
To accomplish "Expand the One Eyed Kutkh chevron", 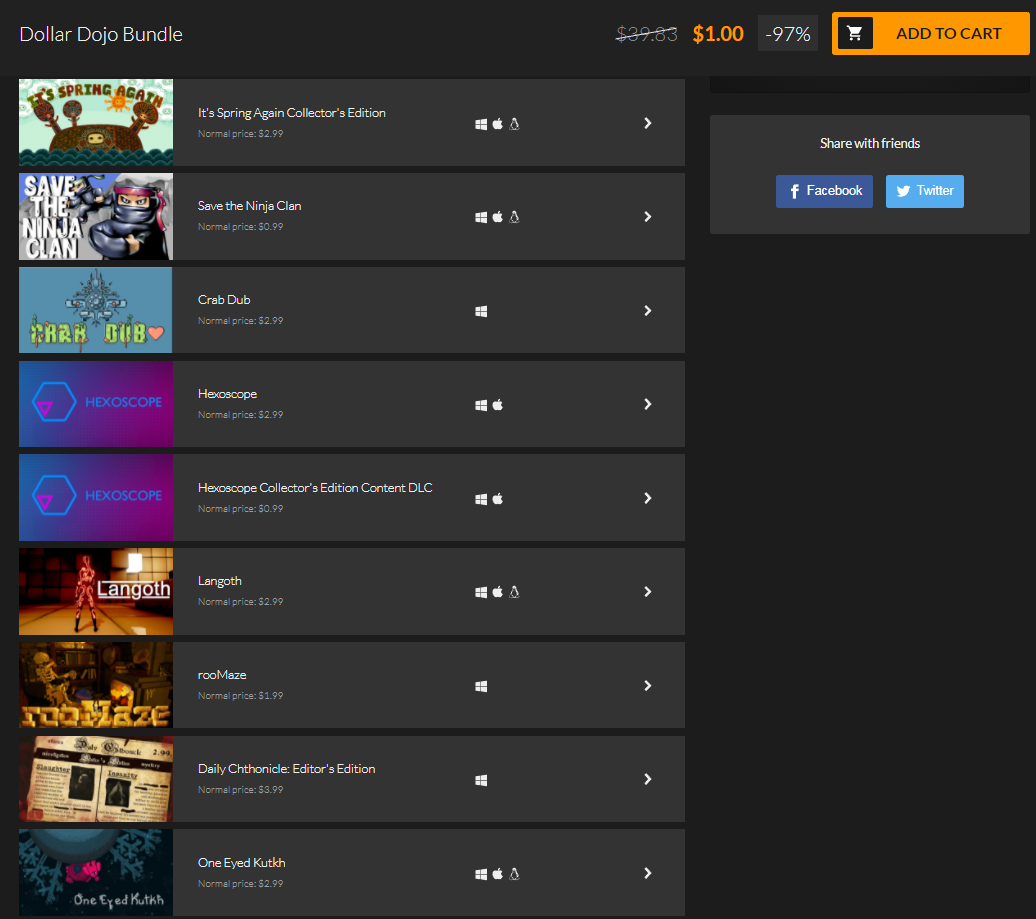I will pyautogui.click(x=648, y=873).
